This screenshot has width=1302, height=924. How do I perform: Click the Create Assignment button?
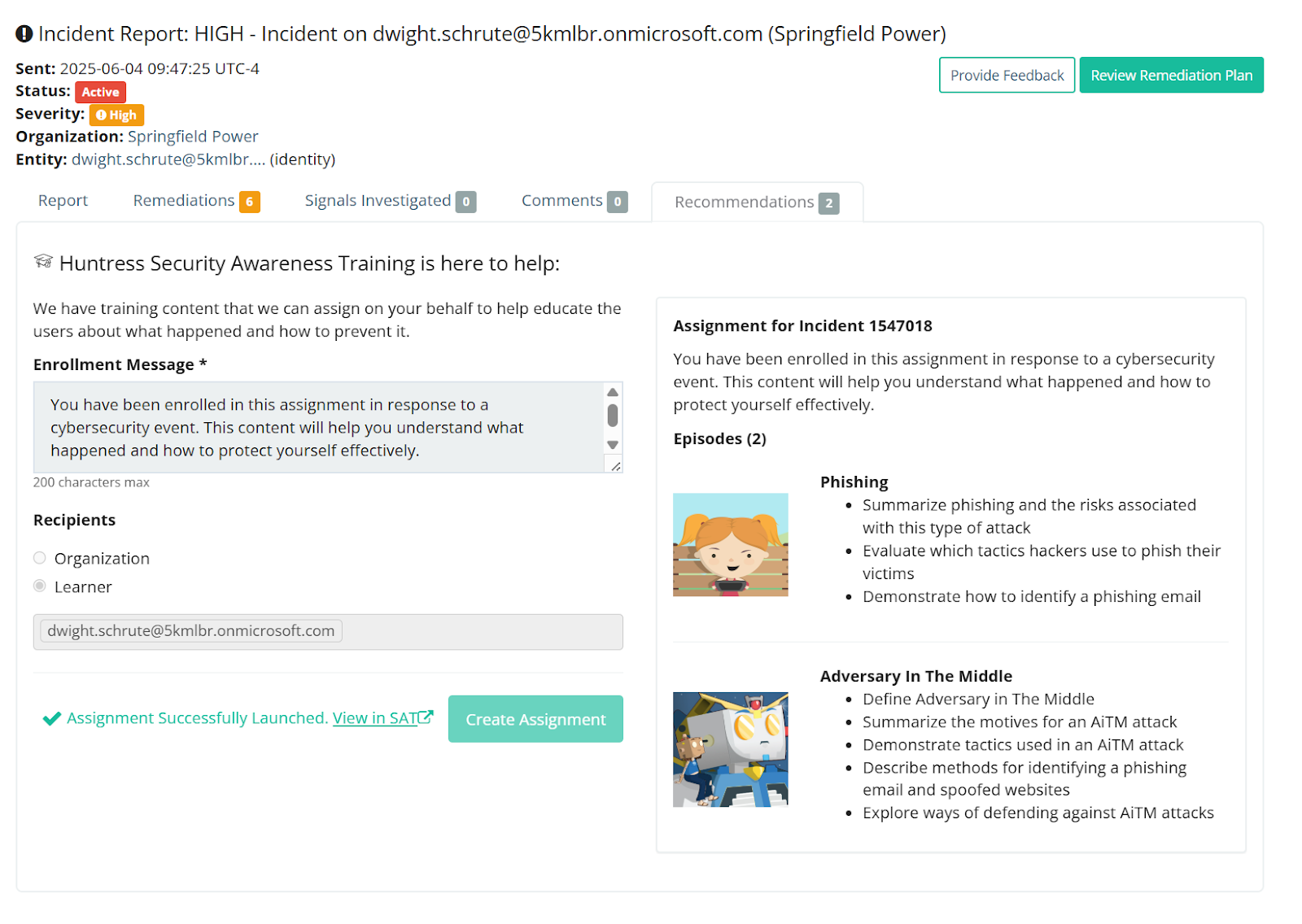click(x=535, y=719)
